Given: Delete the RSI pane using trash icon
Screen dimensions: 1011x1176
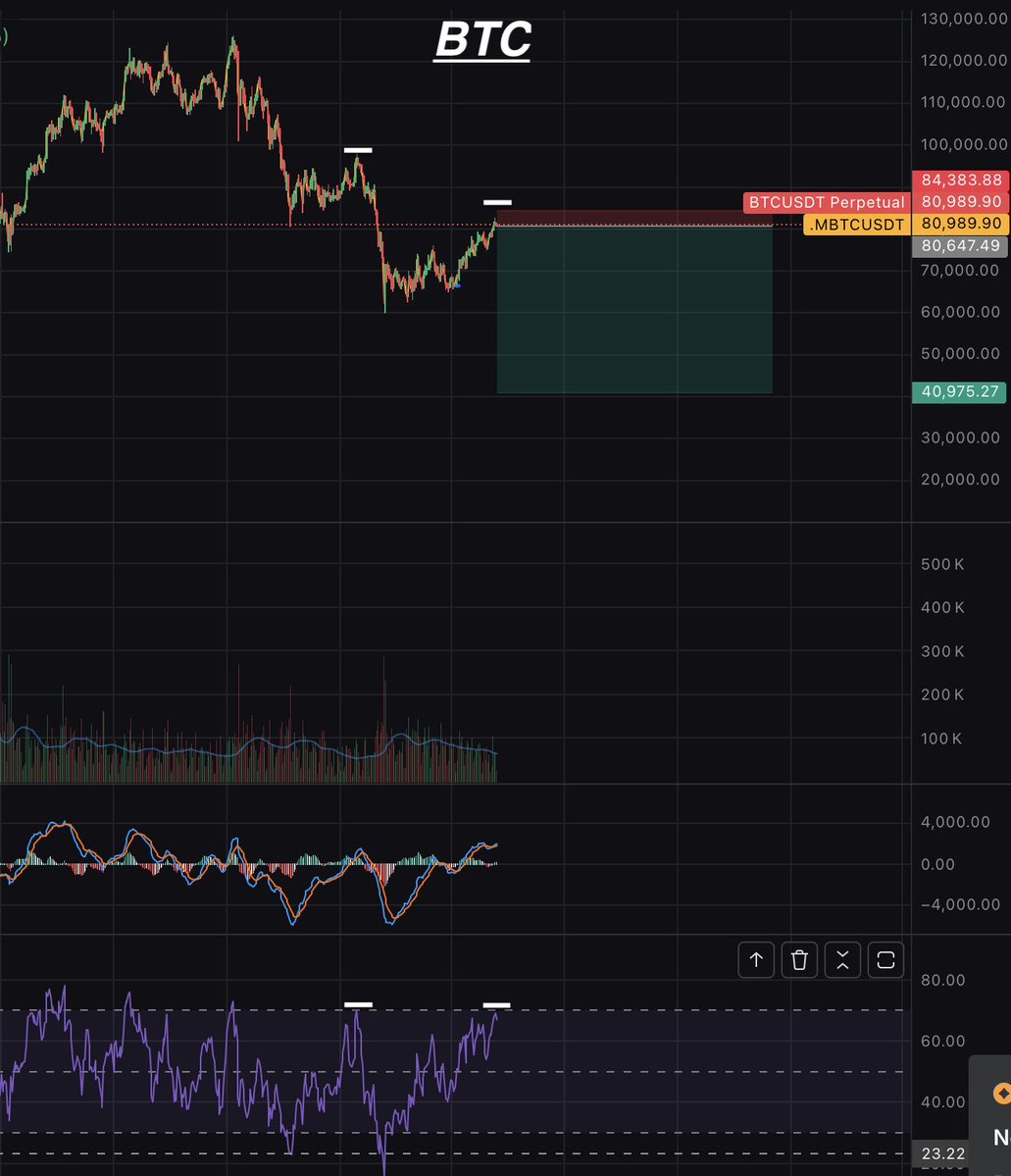Looking at the screenshot, I should pyautogui.click(x=799, y=960).
